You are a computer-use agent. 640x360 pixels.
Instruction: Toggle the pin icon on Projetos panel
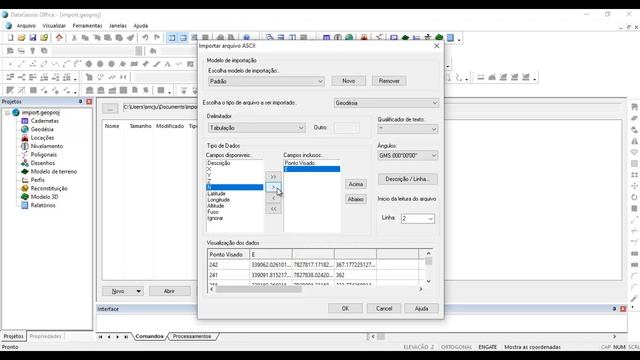point(80,101)
